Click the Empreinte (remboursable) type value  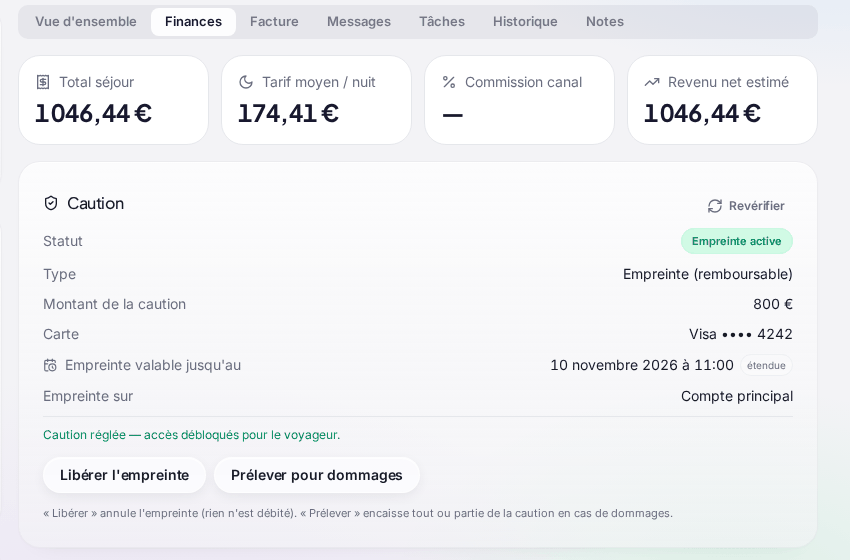click(x=707, y=274)
